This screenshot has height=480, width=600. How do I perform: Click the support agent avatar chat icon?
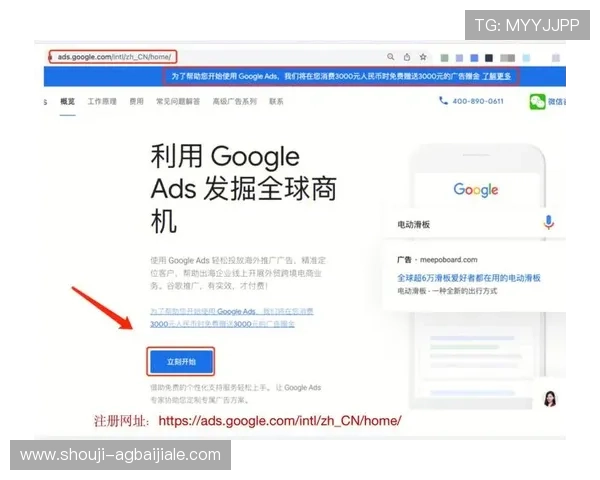(x=550, y=399)
